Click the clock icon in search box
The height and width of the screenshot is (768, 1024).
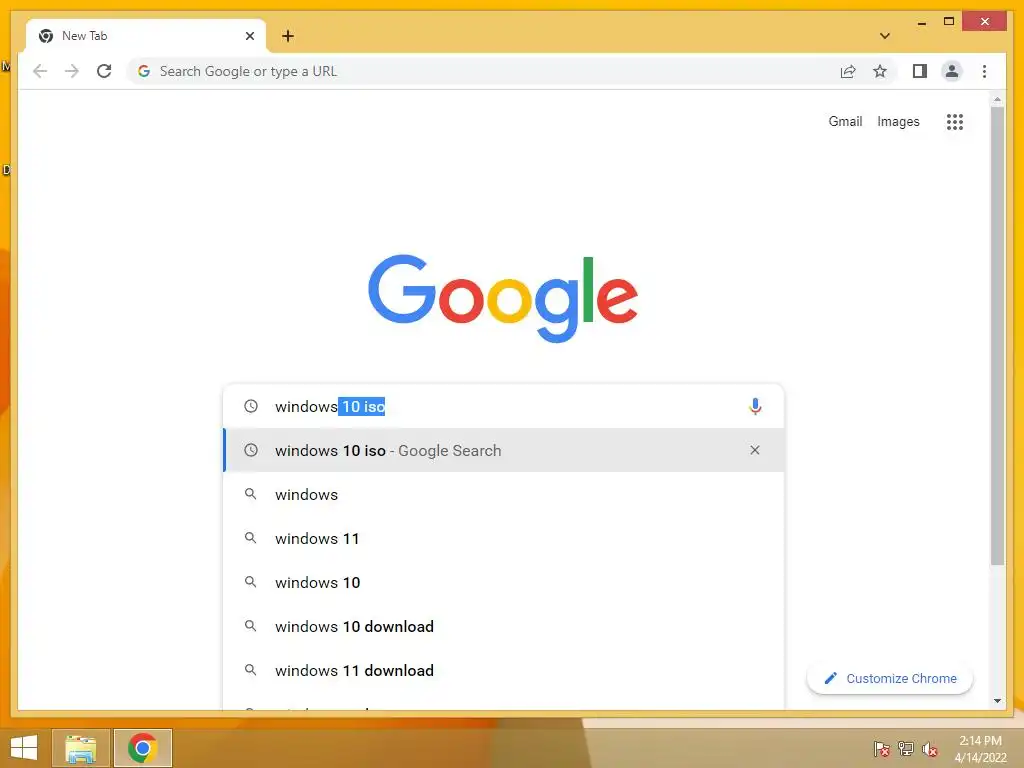point(251,406)
